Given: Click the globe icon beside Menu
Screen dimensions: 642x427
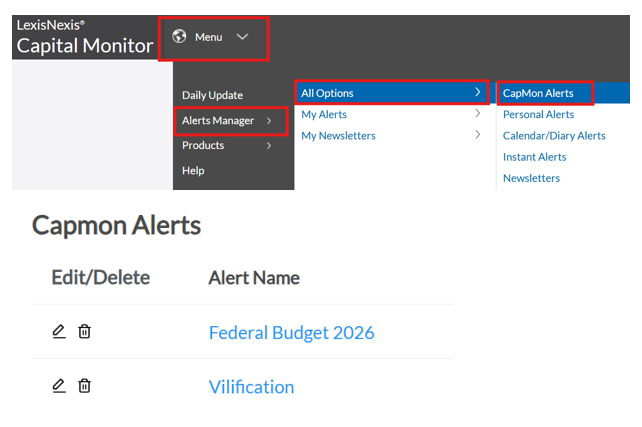Looking at the screenshot, I should (x=180, y=37).
